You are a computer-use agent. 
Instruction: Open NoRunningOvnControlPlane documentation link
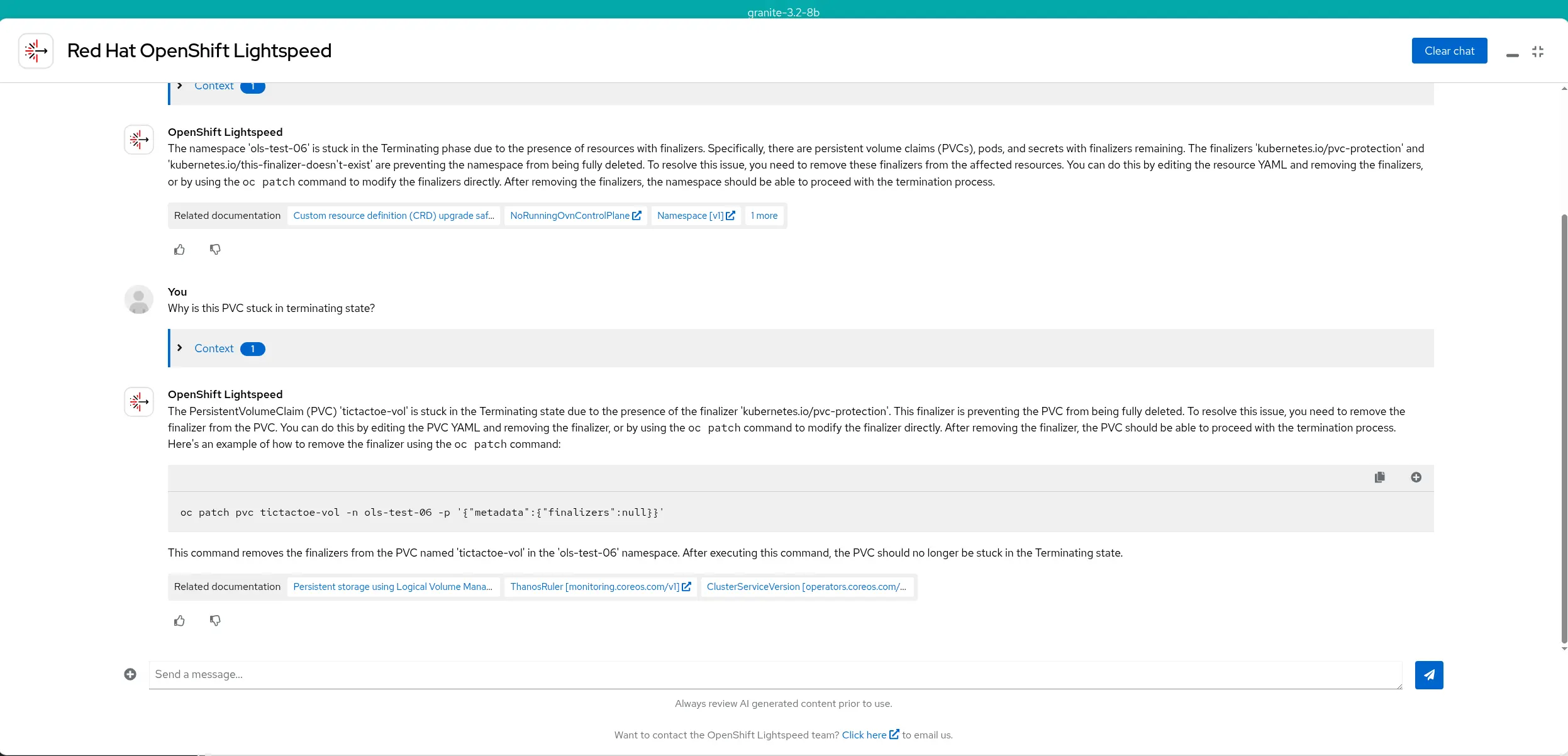point(575,216)
